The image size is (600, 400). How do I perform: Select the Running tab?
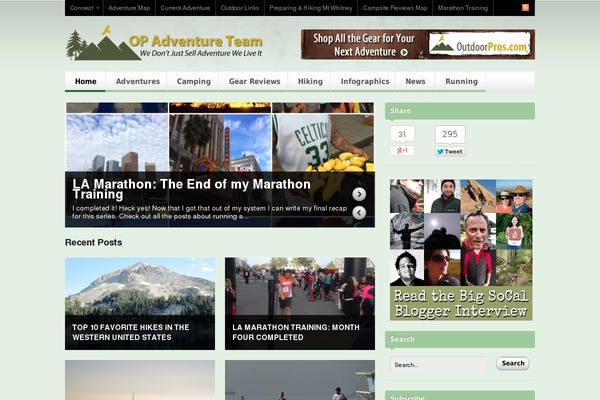click(461, 81)
